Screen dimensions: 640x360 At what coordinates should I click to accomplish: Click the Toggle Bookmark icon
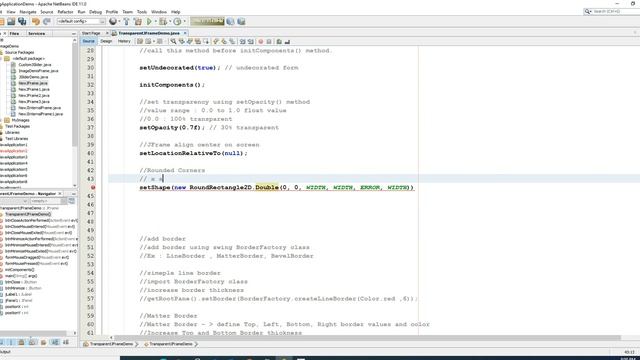232,41
